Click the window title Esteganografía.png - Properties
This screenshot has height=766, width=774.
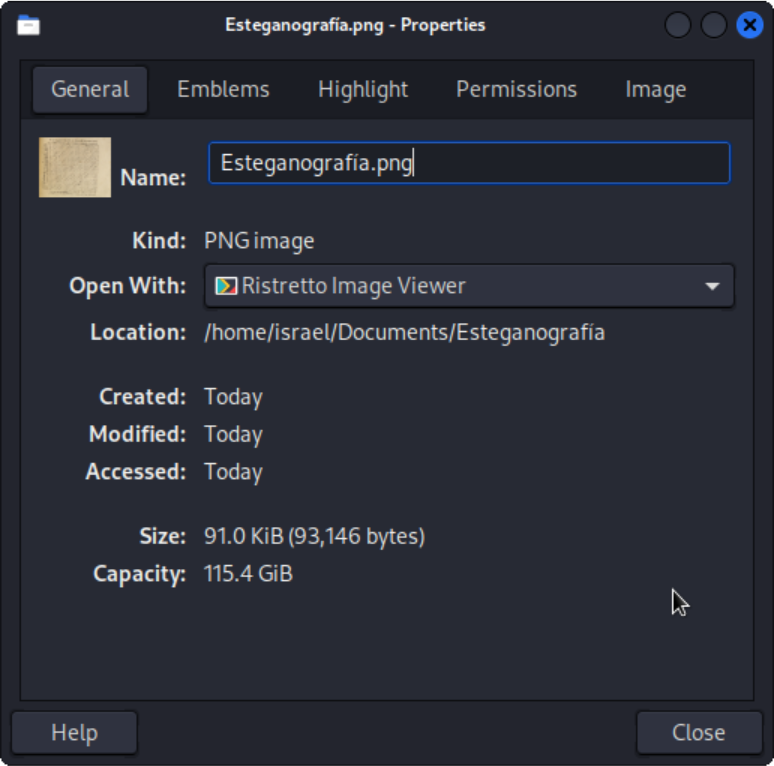(355, 25)
